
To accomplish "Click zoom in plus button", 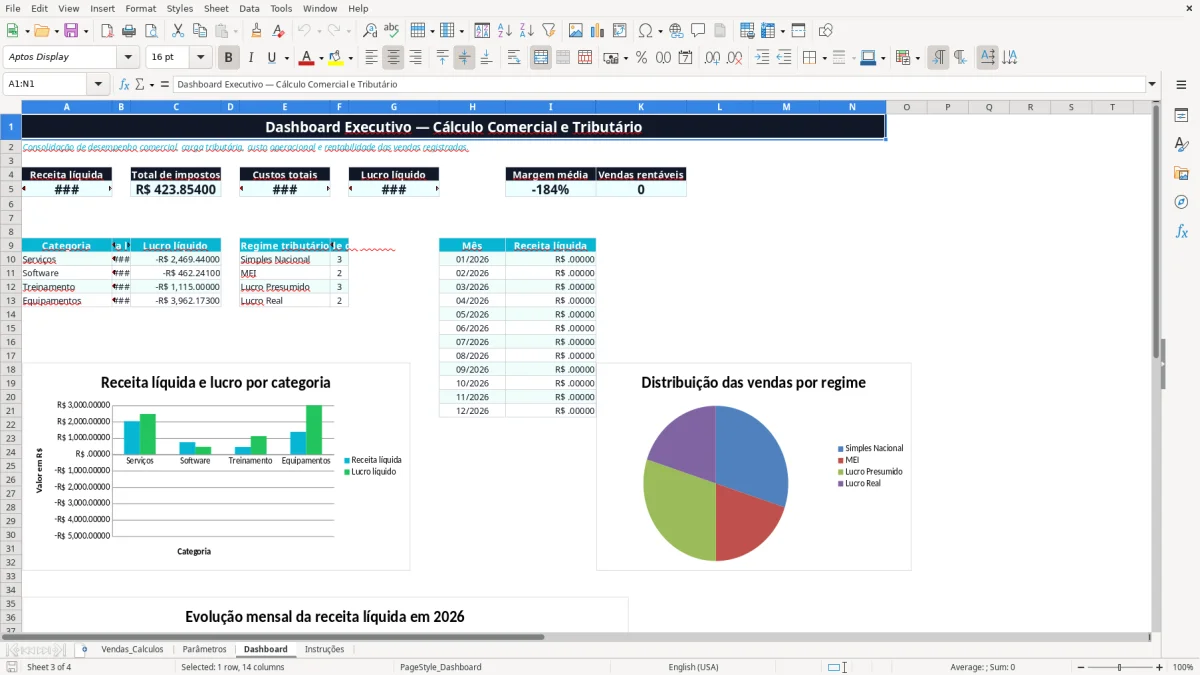I will click(x=1159, y=667).
